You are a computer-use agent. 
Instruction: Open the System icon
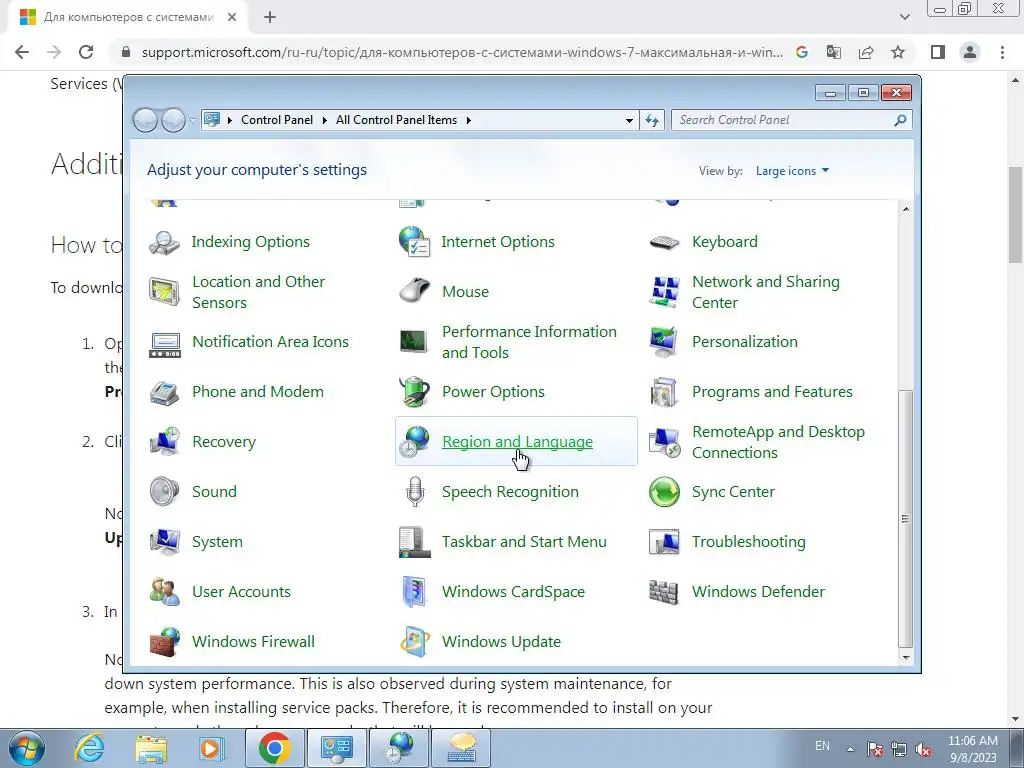click(x=164, y=542)
